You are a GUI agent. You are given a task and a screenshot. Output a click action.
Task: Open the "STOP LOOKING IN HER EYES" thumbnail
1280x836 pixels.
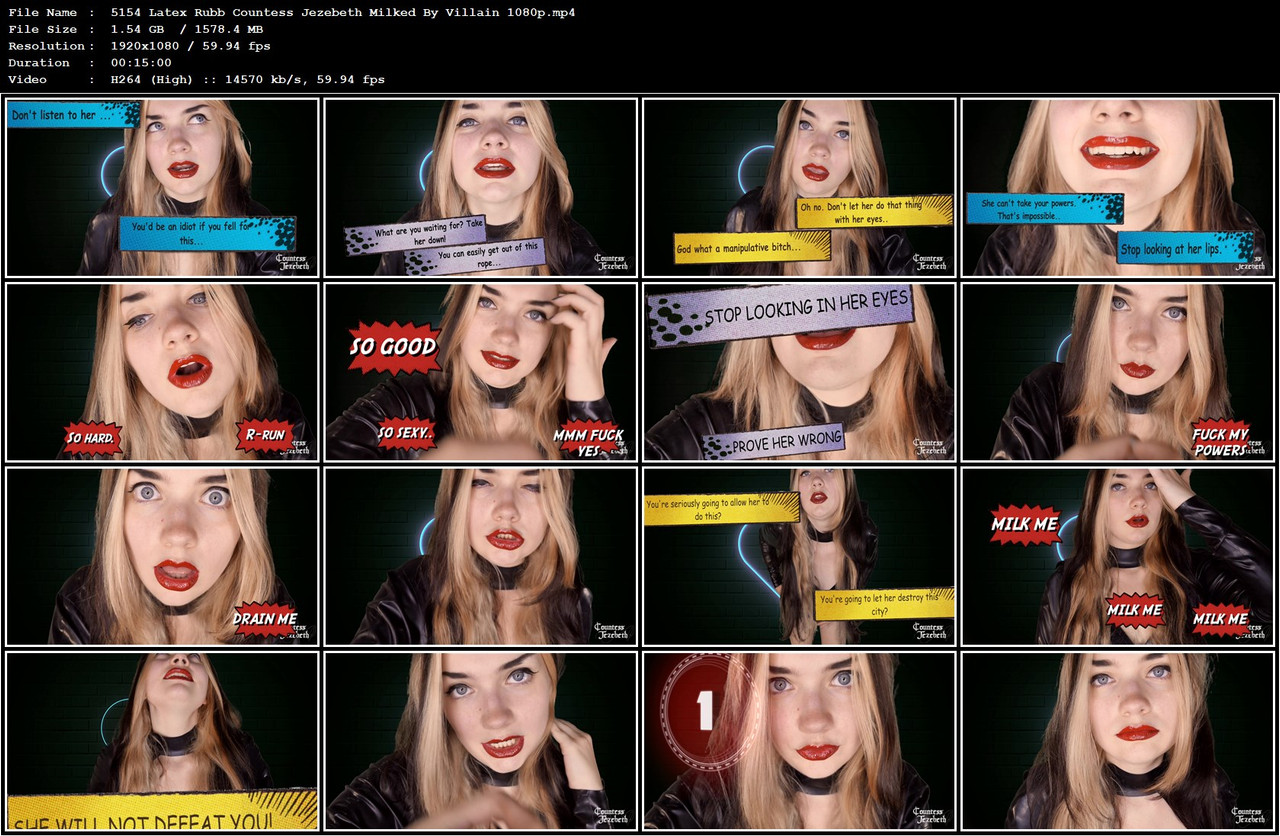[799, 372]
